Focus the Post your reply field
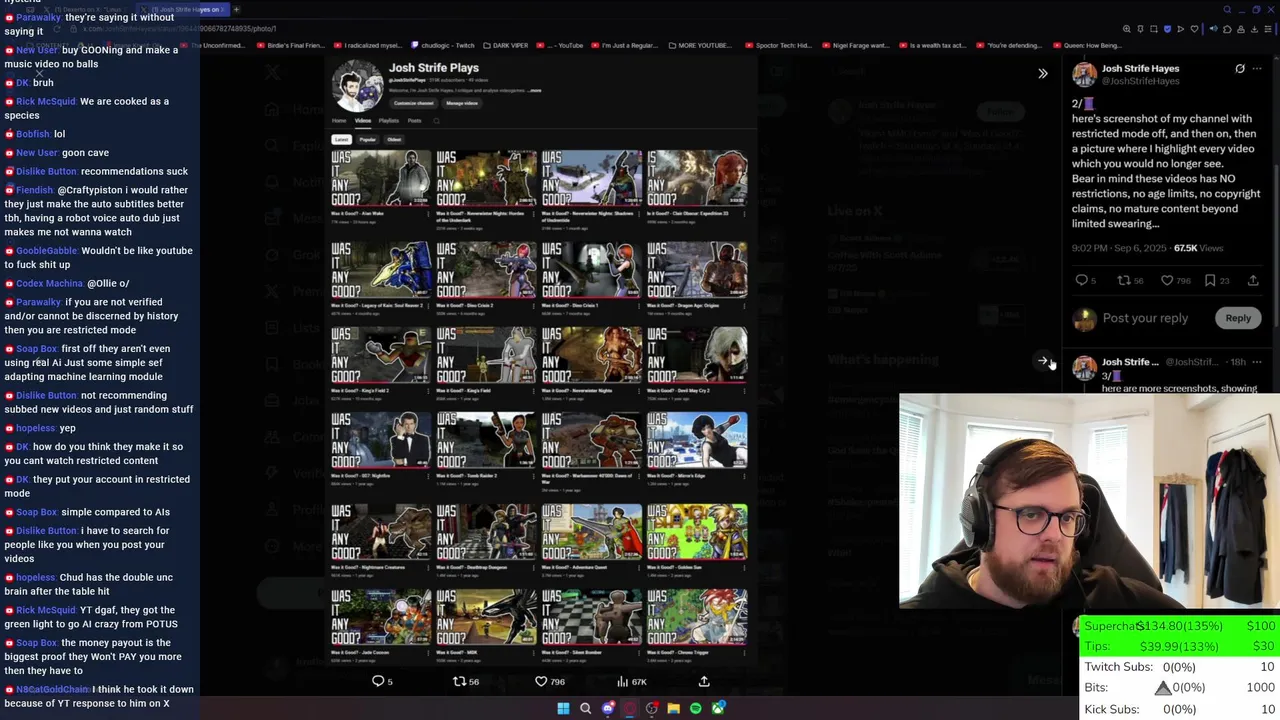1280x720 pixels. click(1145, 318)
